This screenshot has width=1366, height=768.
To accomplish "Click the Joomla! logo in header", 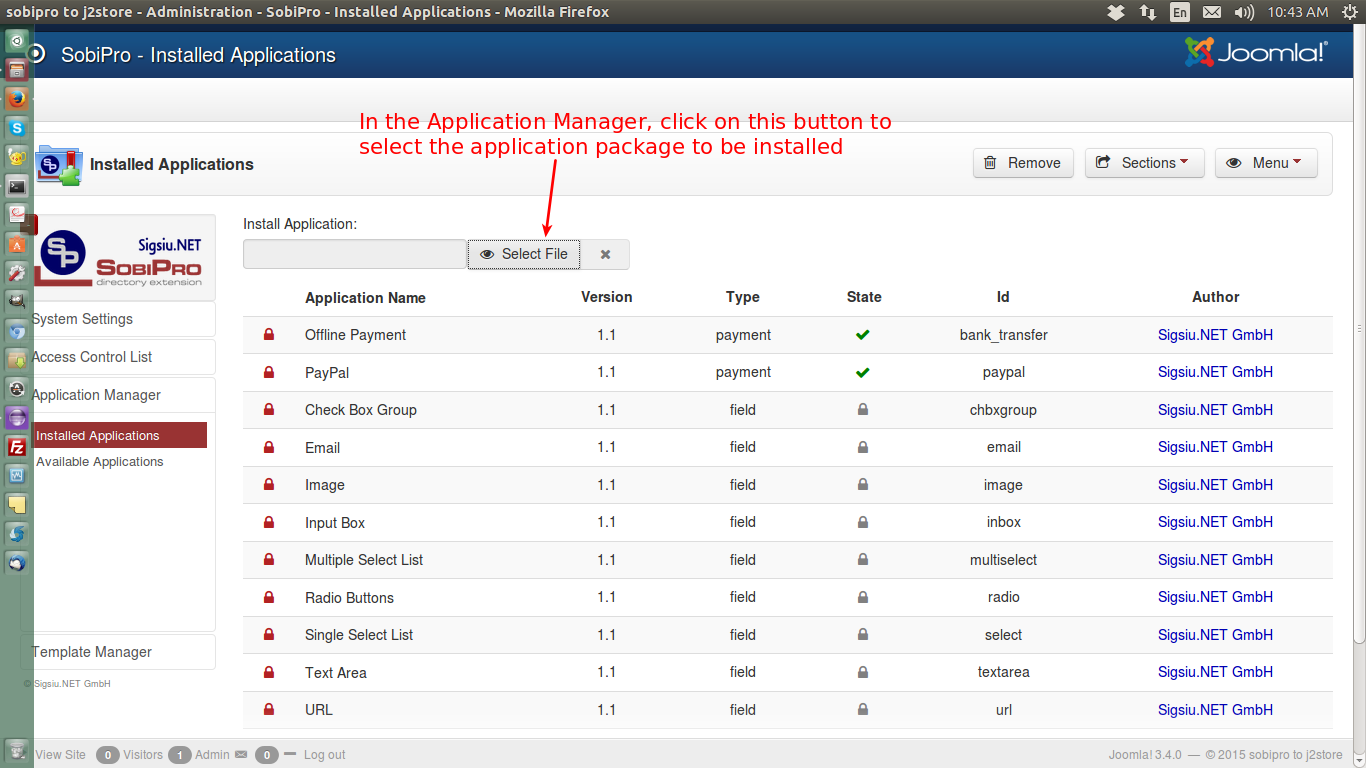I will tap(1256, 53).
